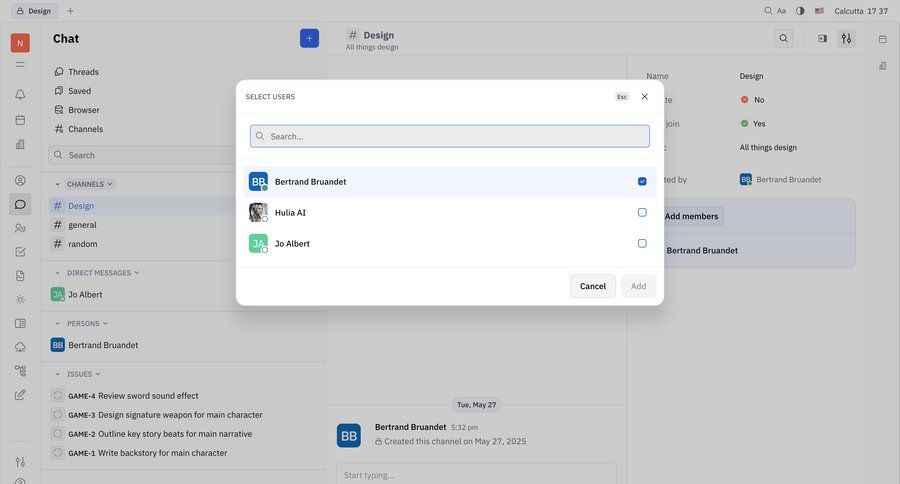The height and width of the screenshot is (484, 900).
Task: Toggle the aside panel icon in channel header
Action: pyautogui.click(x=823, y=38)
